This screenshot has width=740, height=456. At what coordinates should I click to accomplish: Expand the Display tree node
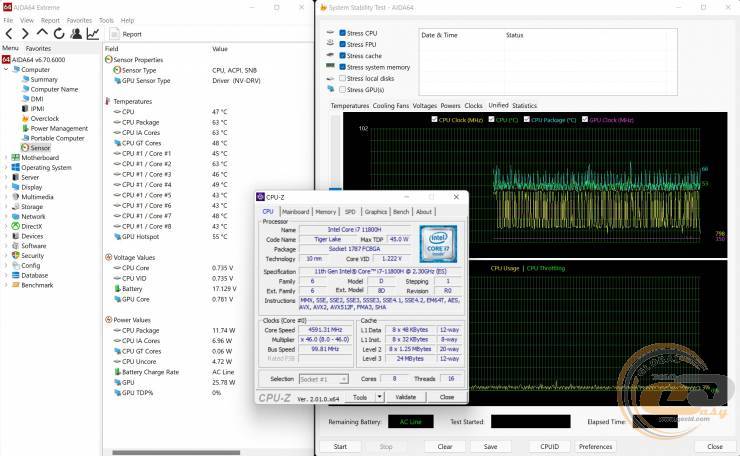6,187
